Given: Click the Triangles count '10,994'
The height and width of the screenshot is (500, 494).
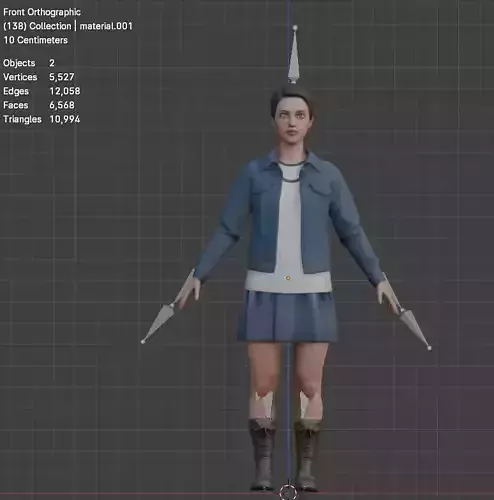Looking at the screenshot, I should pyautogui.click(x=65, y=119).
